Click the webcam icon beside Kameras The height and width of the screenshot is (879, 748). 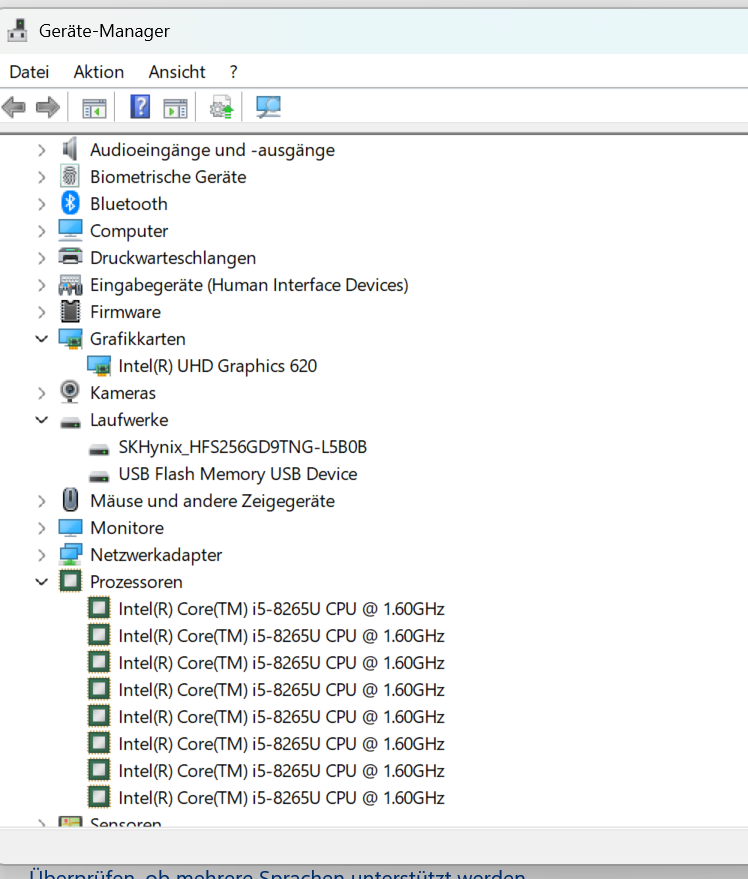click(70, 392)
